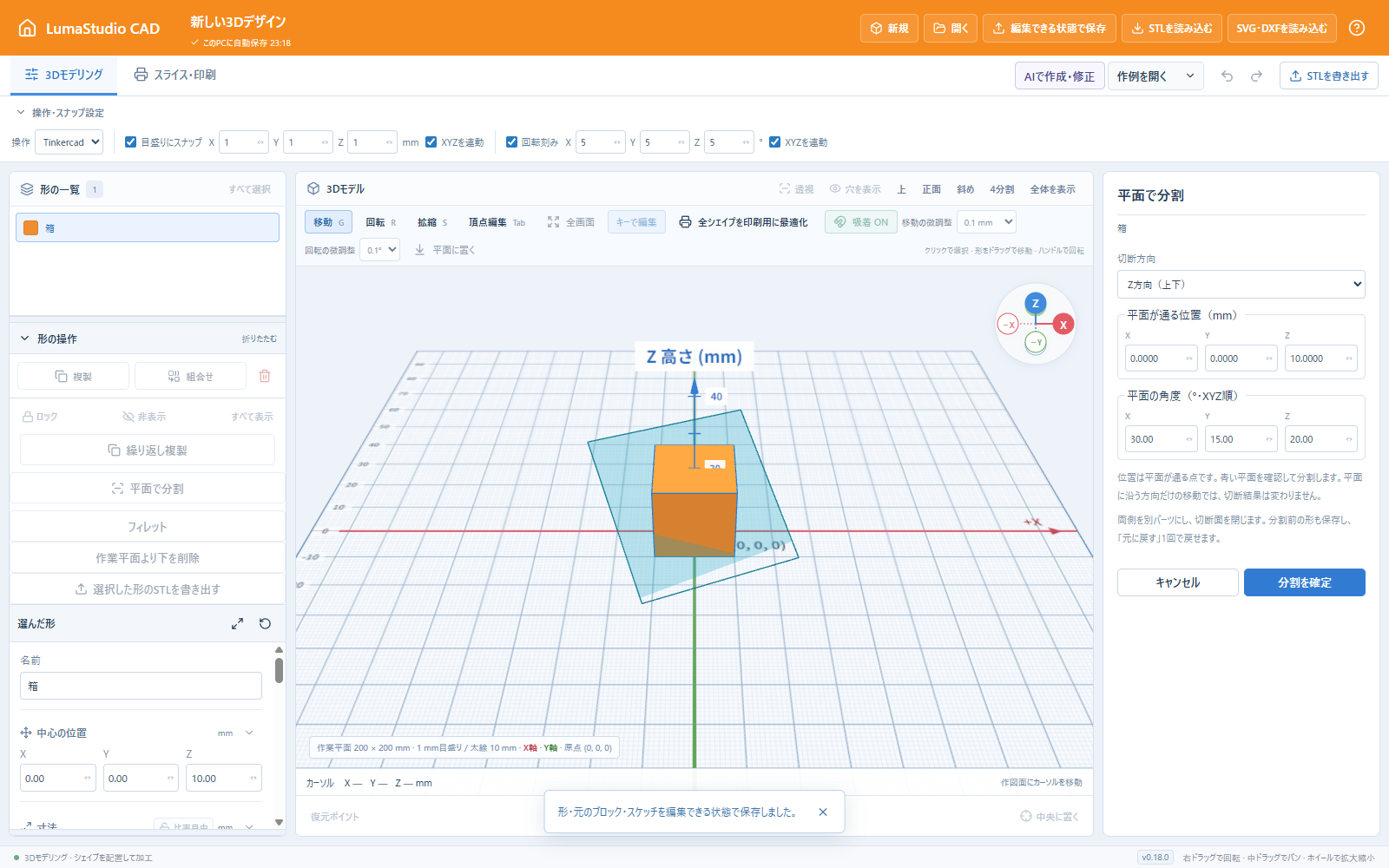Screen dimensions: 1389x868
Task: Open the 操作 Tinkercad dropdown
Action: pyautogui.click(x=69, y=141)
